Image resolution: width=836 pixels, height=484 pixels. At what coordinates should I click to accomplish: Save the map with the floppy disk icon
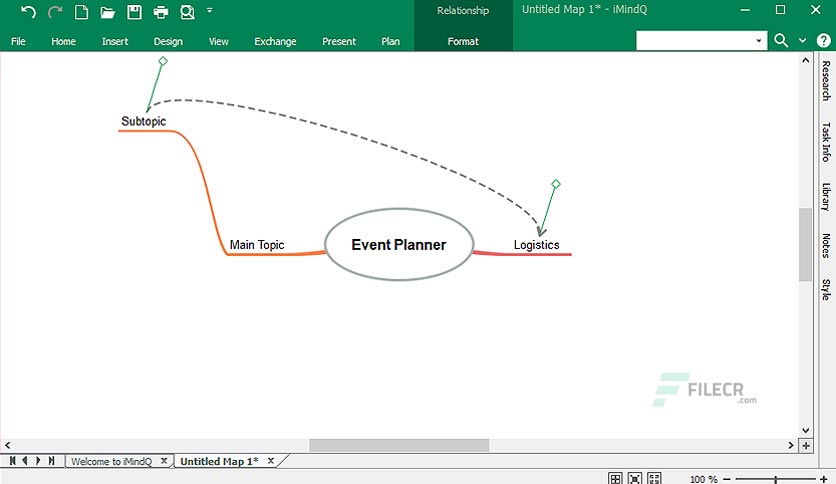(134, 12)
